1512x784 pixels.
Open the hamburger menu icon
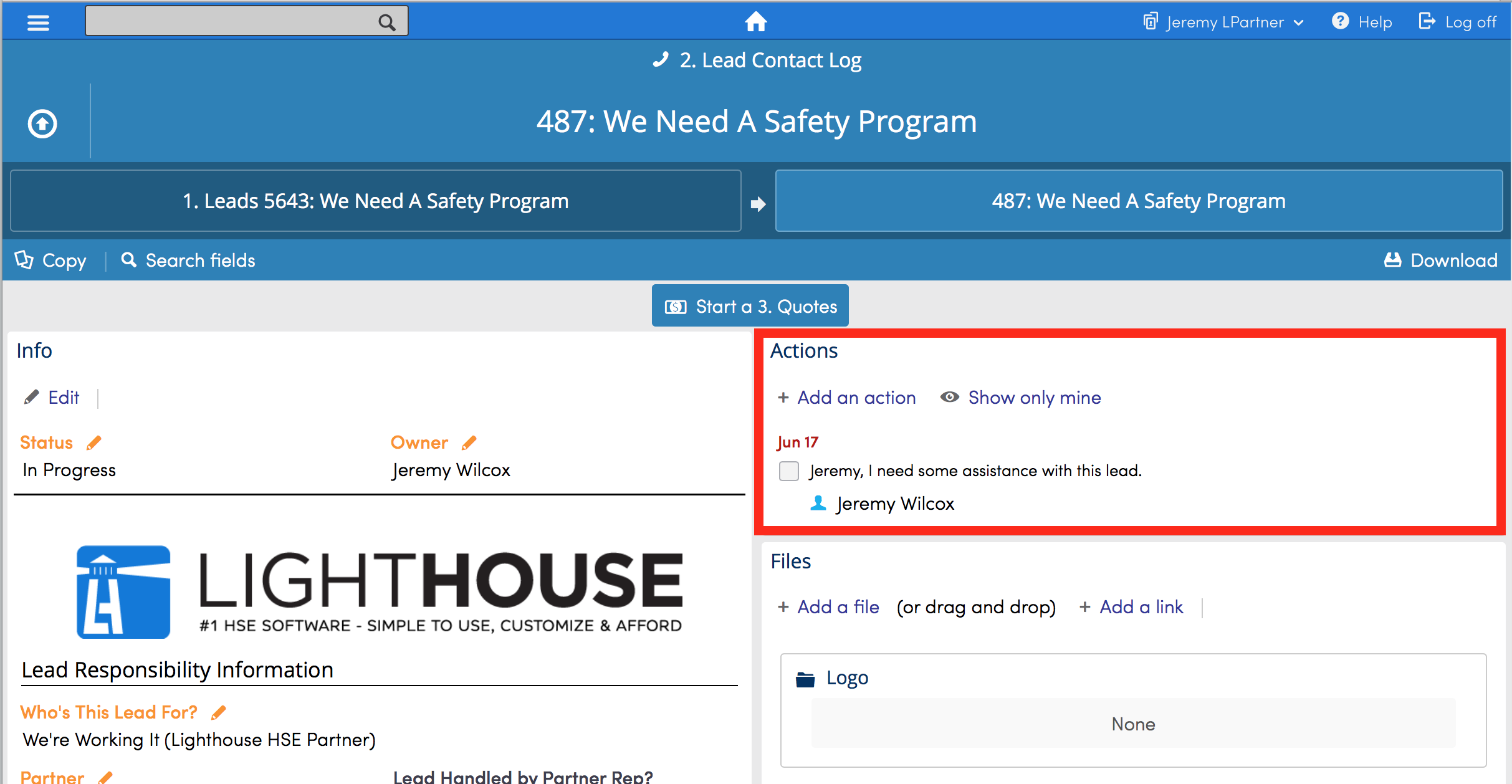pos(38,22)
